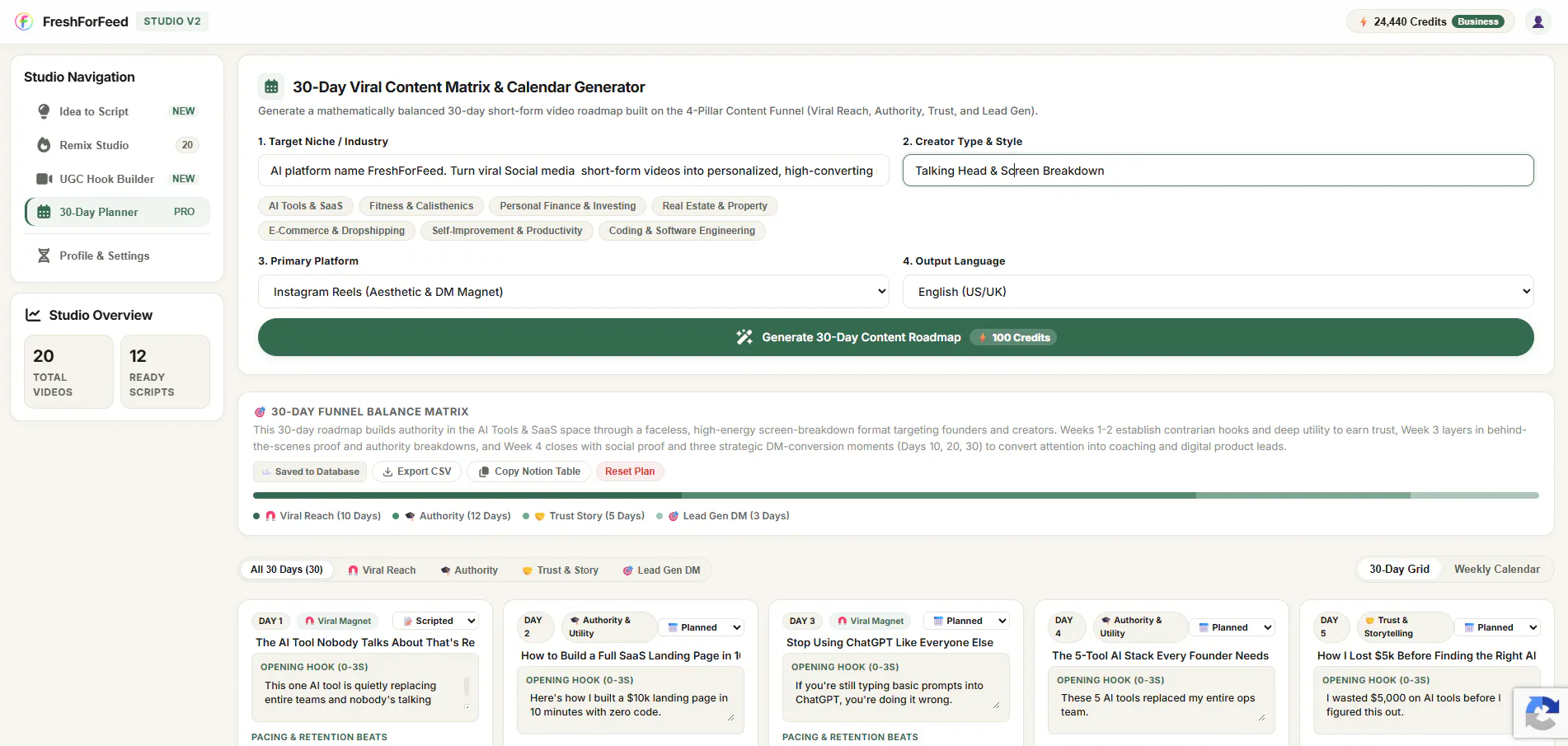The image size is (1568, 746).
Task: Show All 30 Days filter tab
Action: point(287,570)
